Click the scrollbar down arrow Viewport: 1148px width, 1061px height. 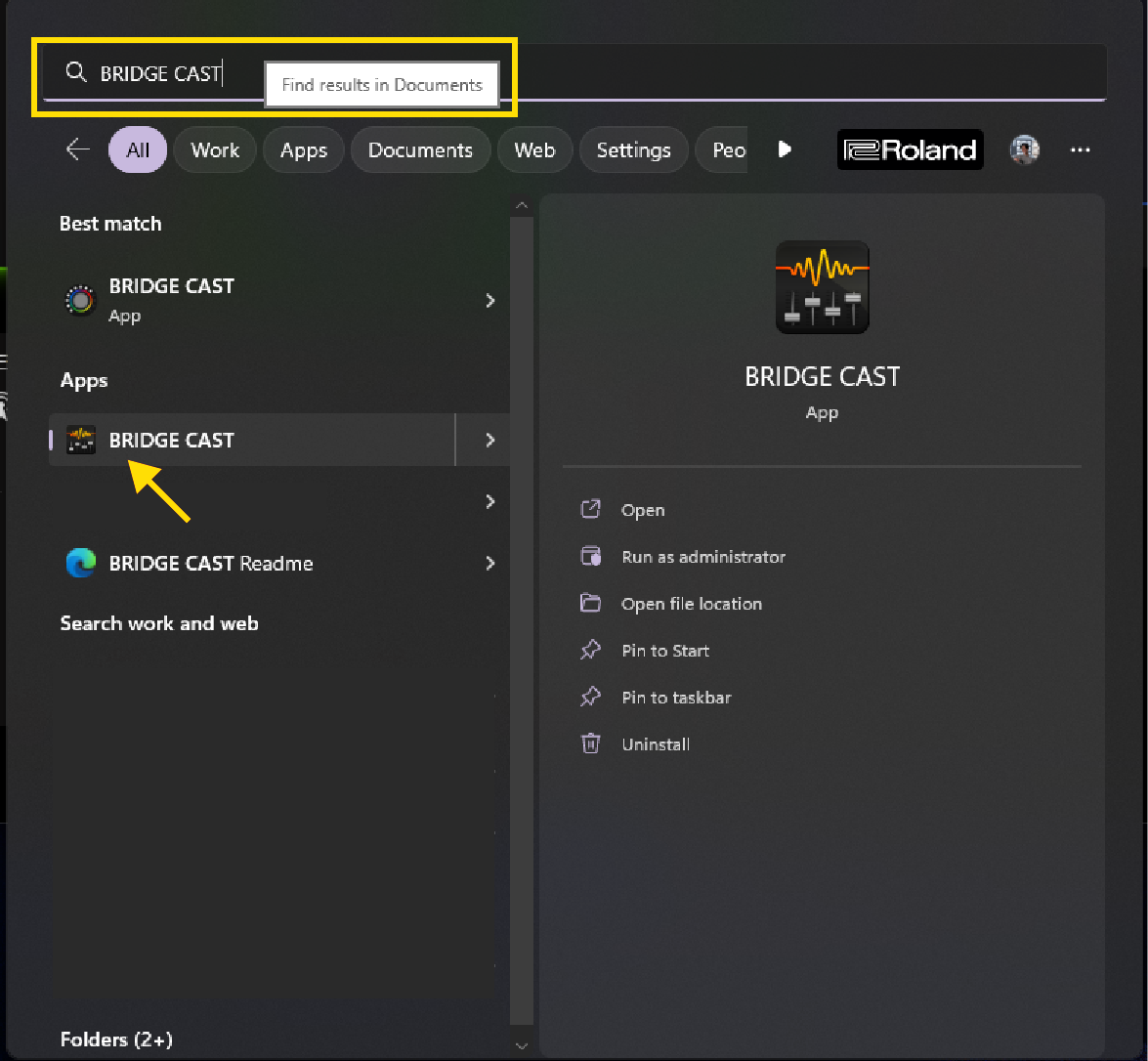point(522,1045)
